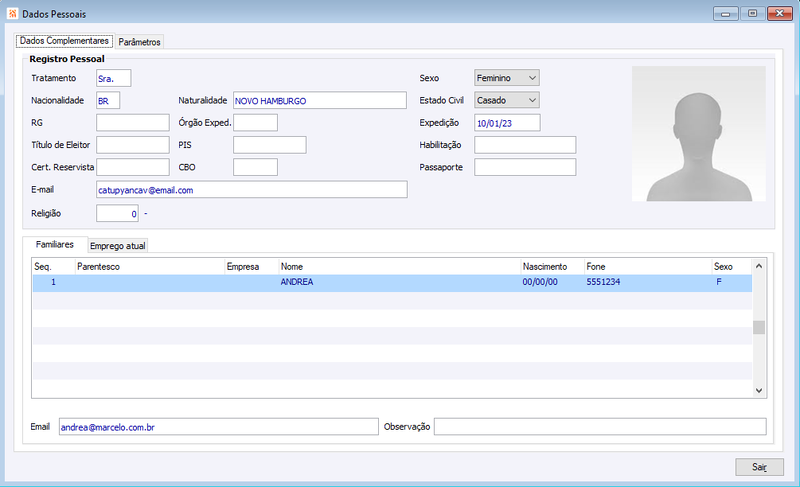Click the Religião field showing 0

click(117, 214)
